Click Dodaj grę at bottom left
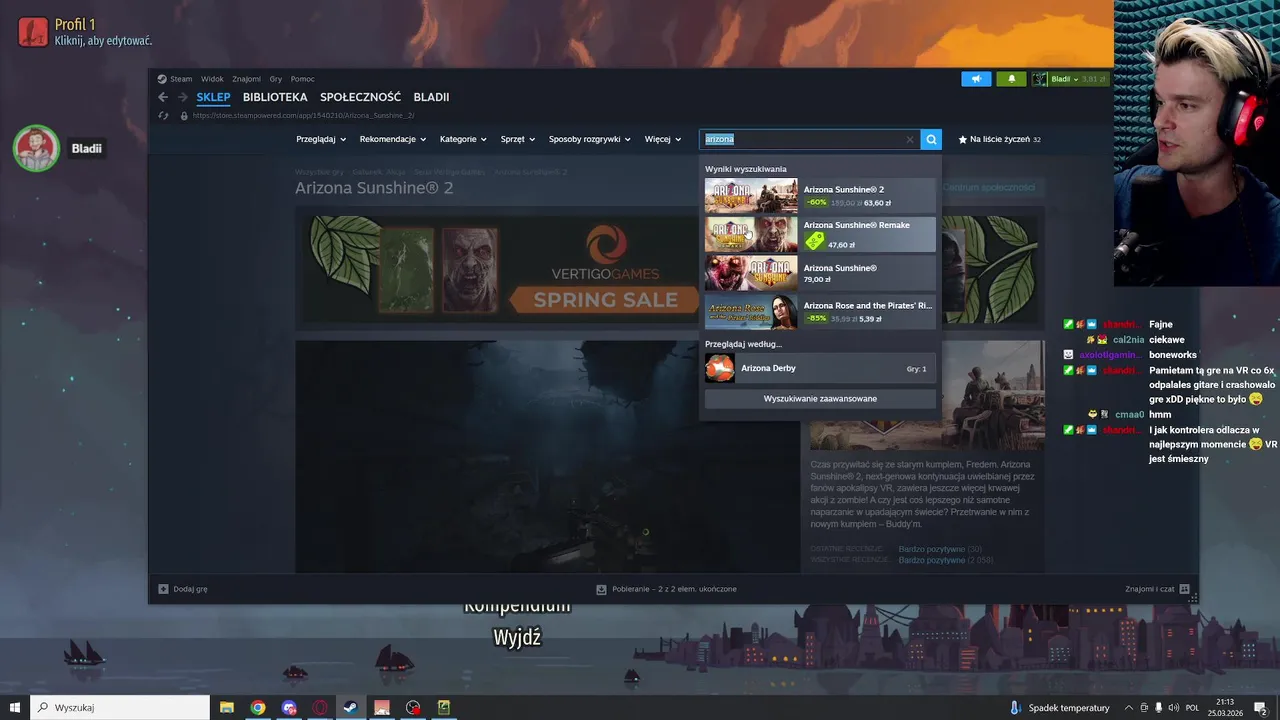 tap(190, 589)
